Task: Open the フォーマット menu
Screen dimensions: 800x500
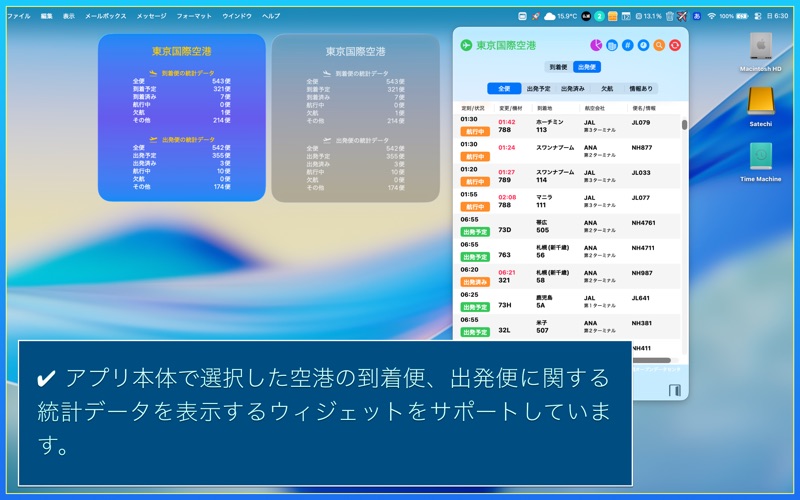Action: pos(194,16)
